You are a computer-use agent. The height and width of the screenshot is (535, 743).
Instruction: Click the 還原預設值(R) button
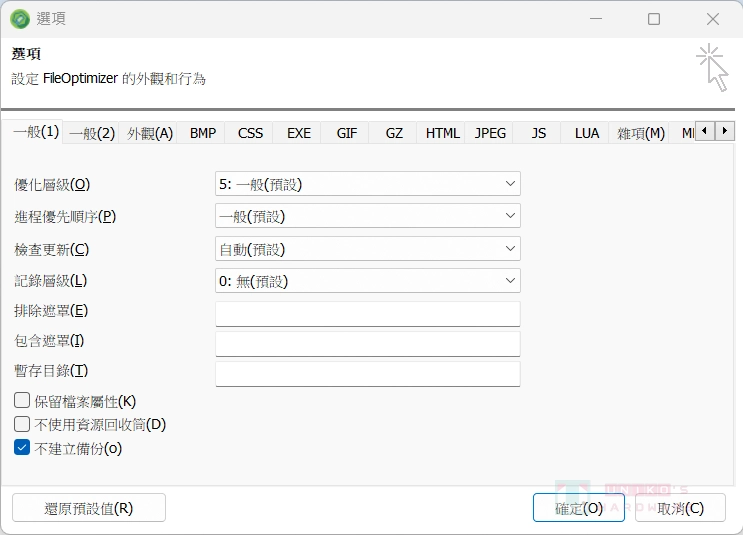pyautogui.click(x=89, y=508)
